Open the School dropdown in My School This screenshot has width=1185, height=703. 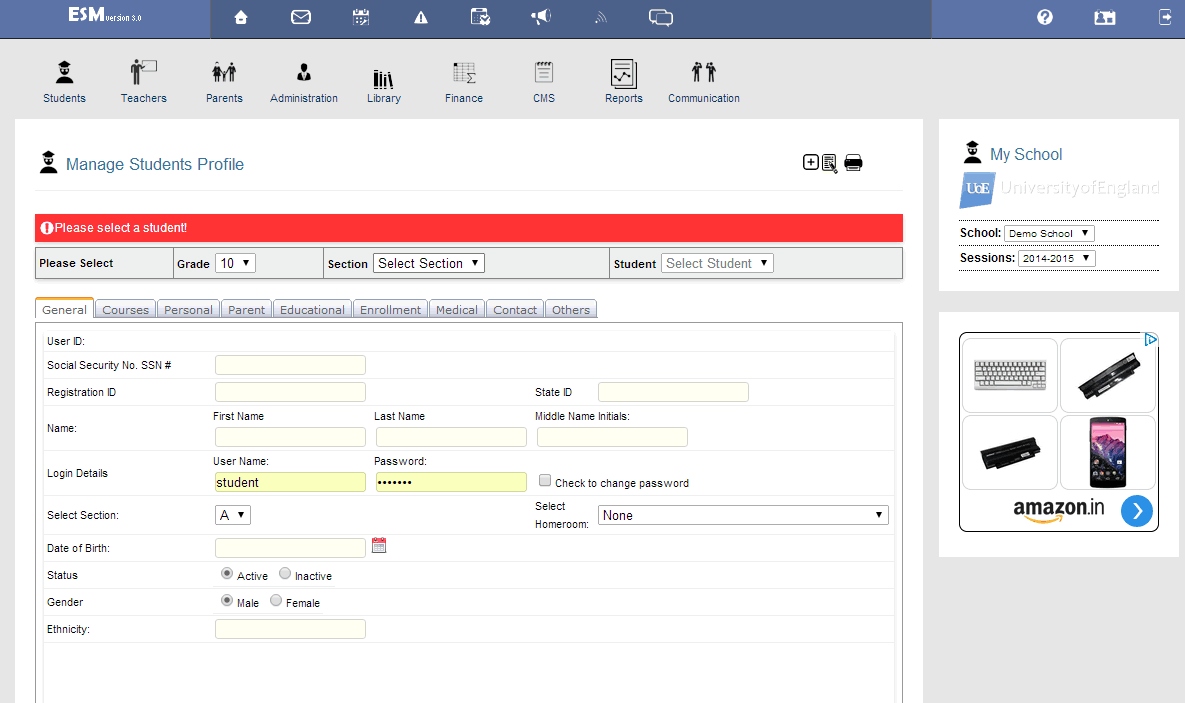click(x=1049, y=234)
